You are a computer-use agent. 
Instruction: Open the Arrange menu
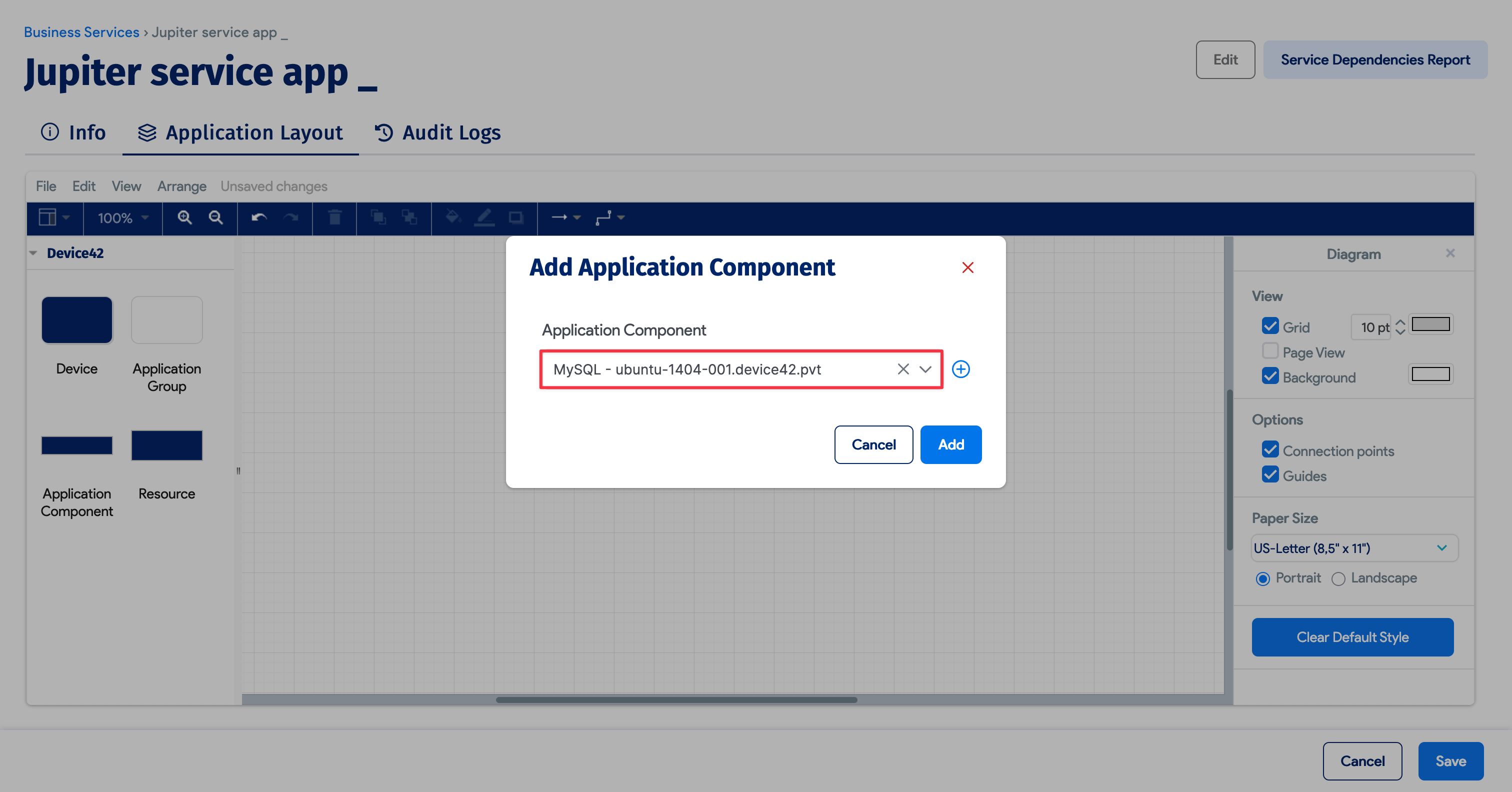(x=181, y=186)
